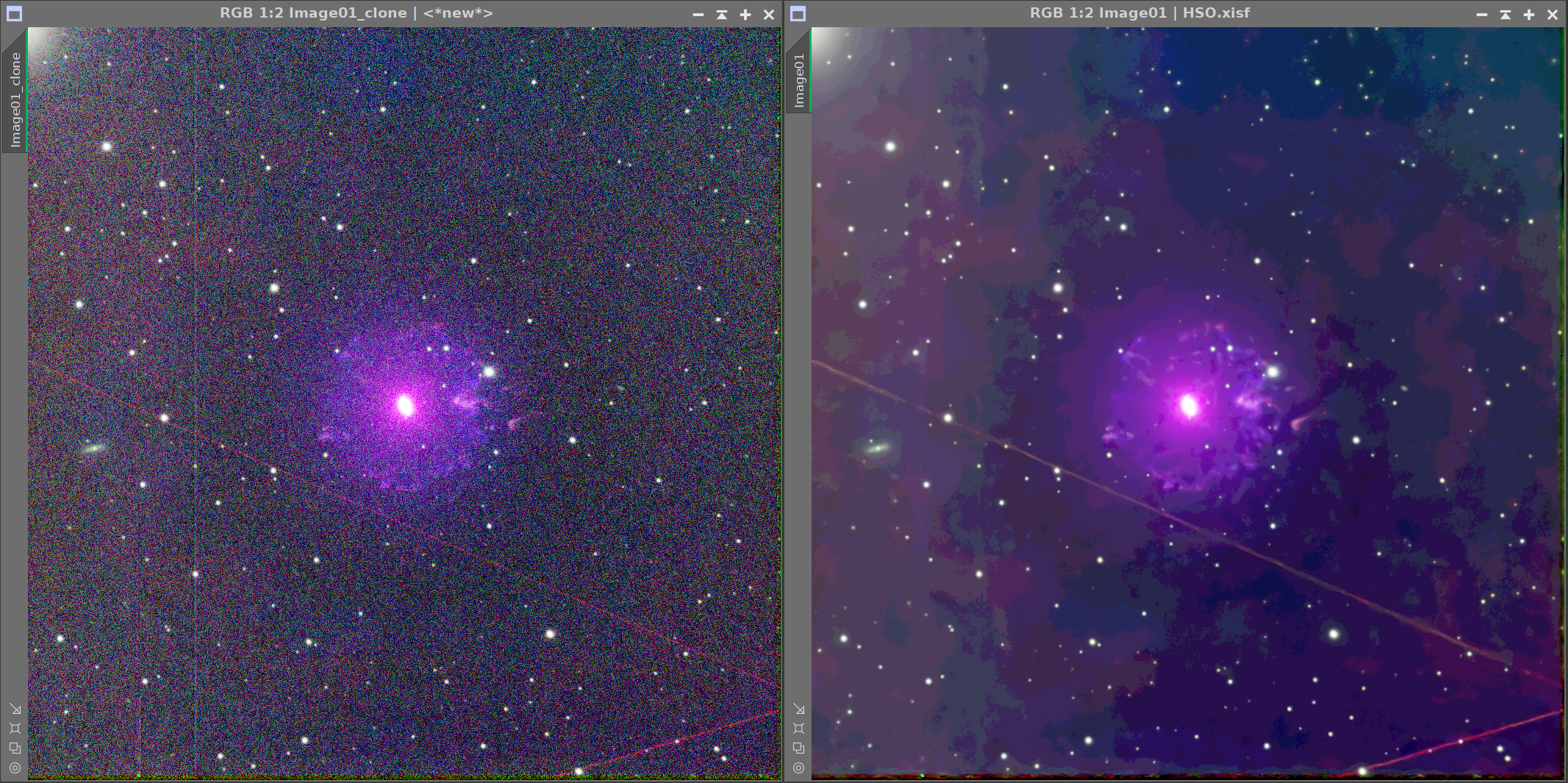
Task: Shade the HSO.xisf window with the triangle button
Action: tap(1506, 14)
